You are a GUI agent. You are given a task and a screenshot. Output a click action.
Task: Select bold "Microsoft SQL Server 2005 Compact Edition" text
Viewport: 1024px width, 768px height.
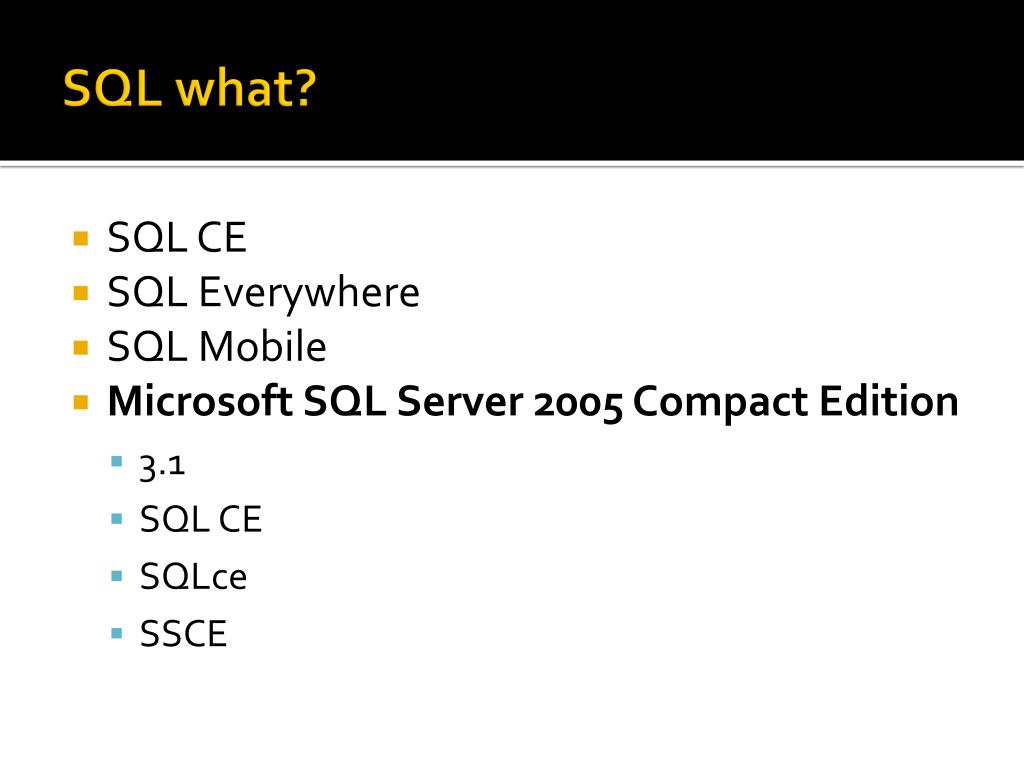[533, 402]
